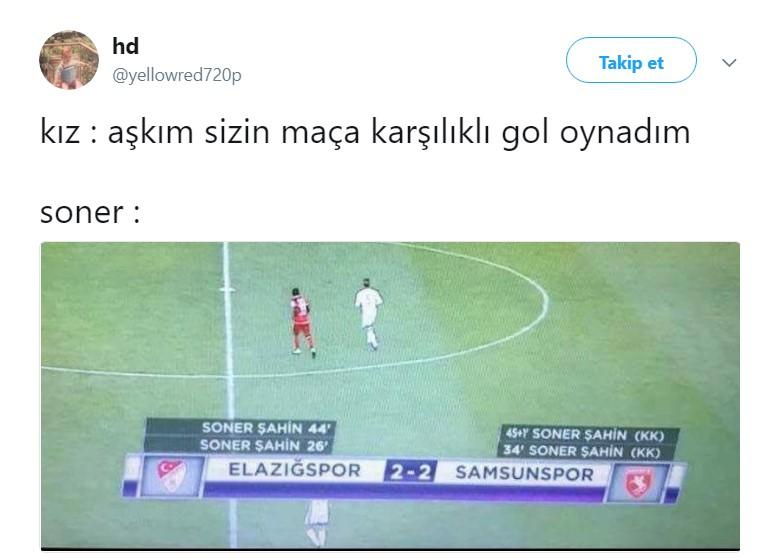Click the hd profile avatar picture
The image size is (781, 558).
pyautogui.click(x=69, y=60)
